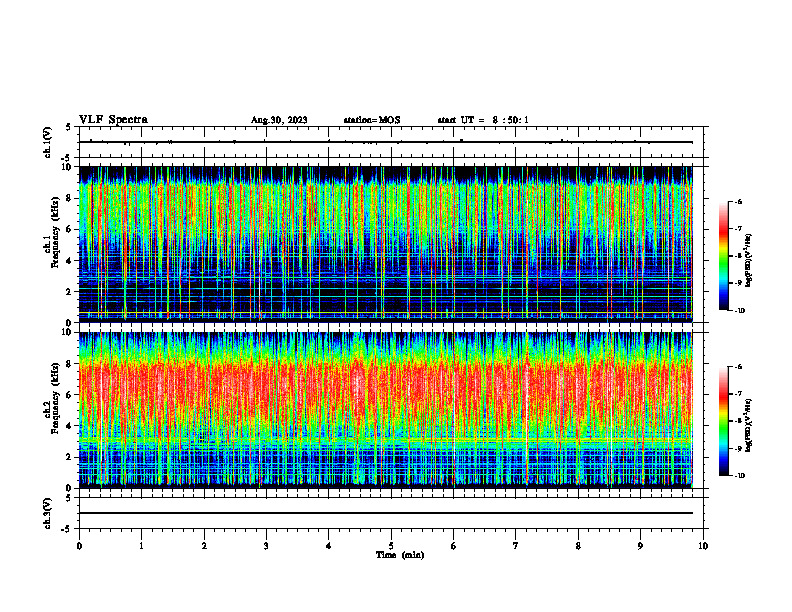
Task: Click time axis tick label "1"
Action: [141, 546]
